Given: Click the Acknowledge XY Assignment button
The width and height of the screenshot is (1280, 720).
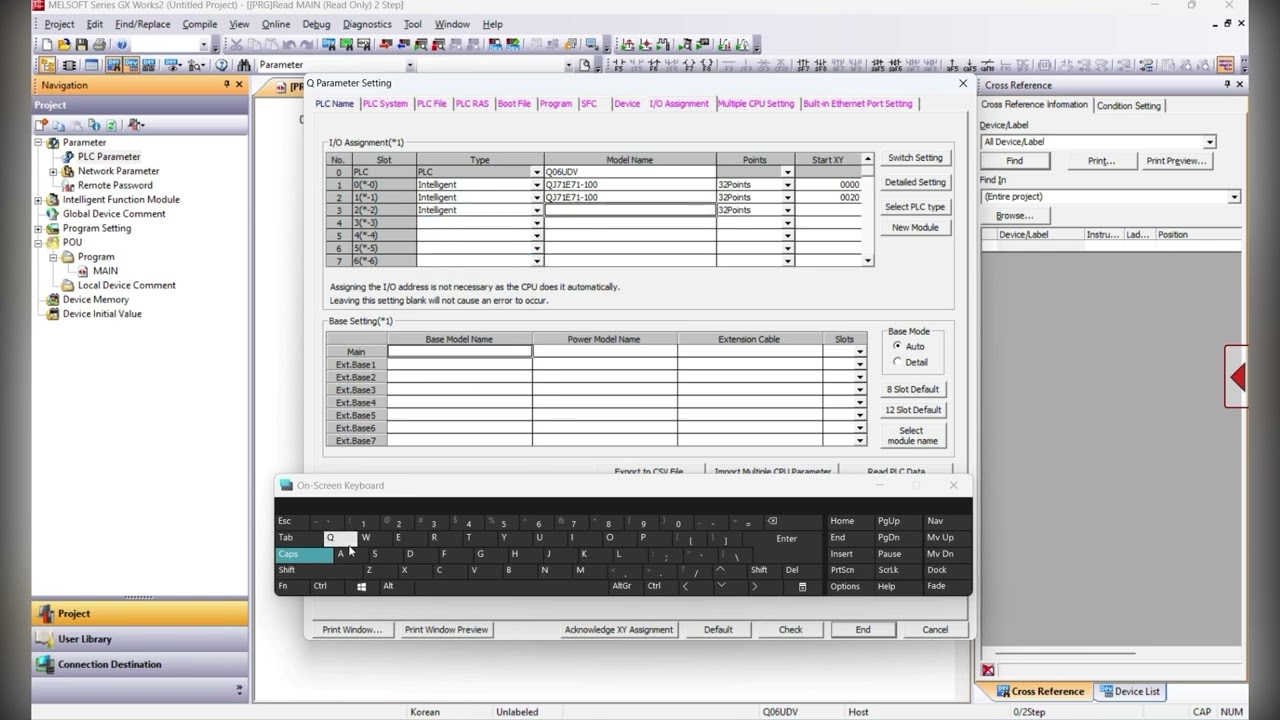Looking at the screenshot, I should [x=619, y=630].
